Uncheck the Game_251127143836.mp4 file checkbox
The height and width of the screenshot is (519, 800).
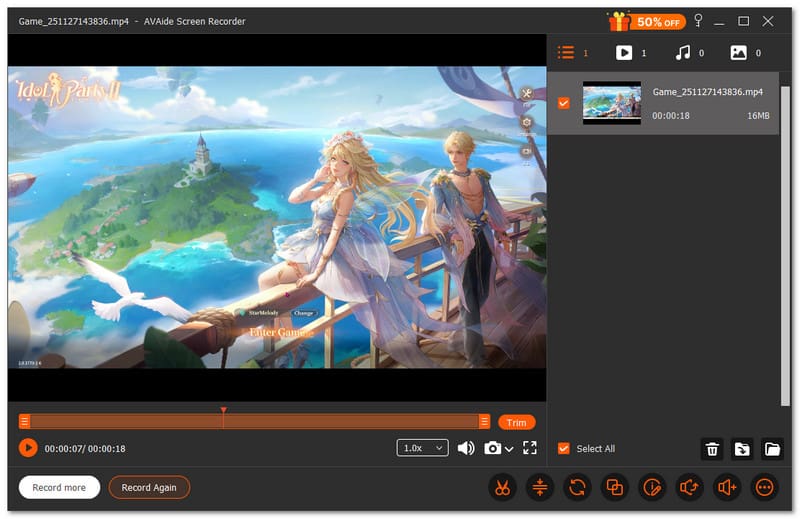(564, 103)
